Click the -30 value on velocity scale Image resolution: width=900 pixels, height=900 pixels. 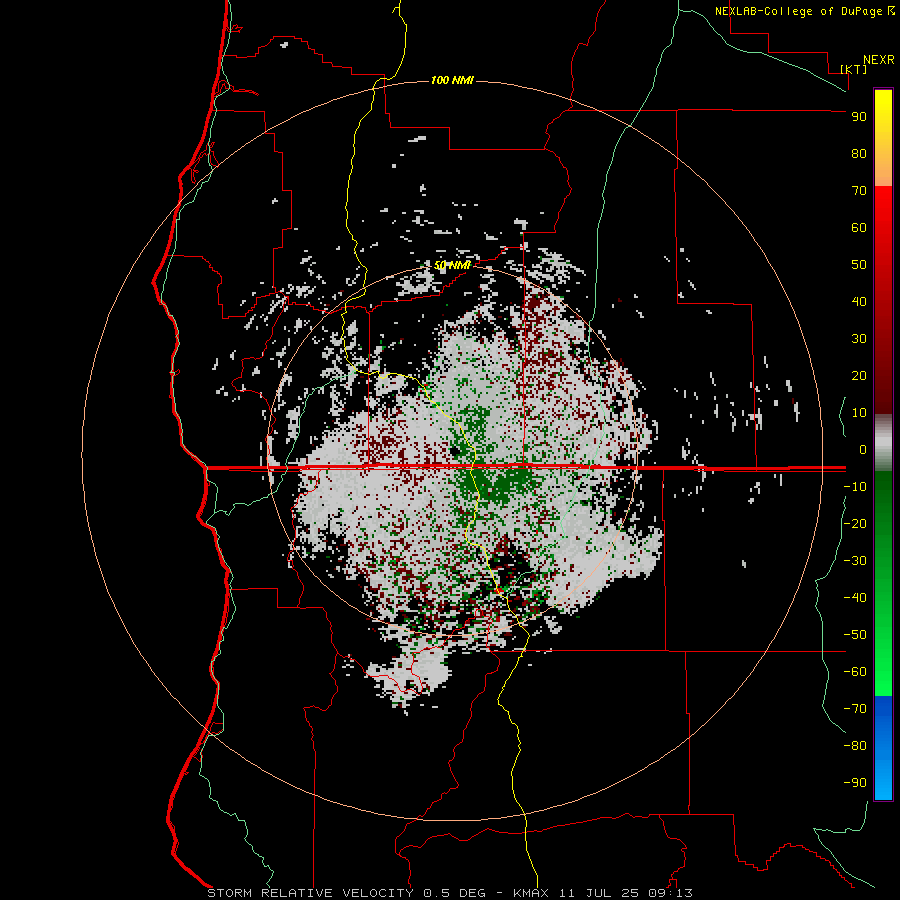(x=855, y=561)
